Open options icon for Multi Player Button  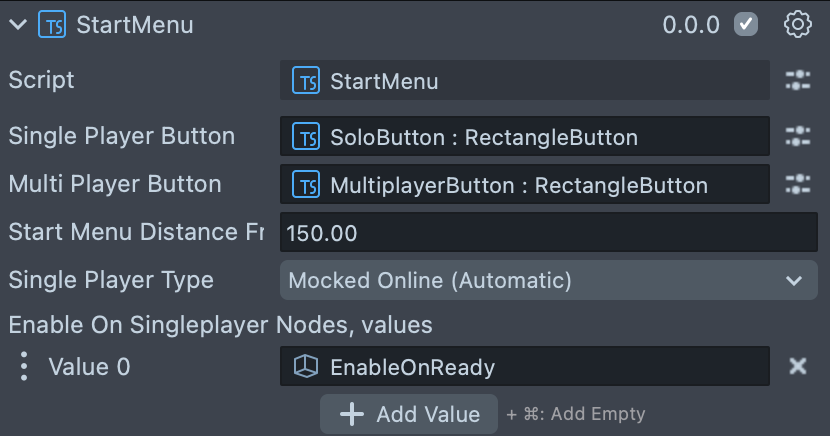click(797, 184)
